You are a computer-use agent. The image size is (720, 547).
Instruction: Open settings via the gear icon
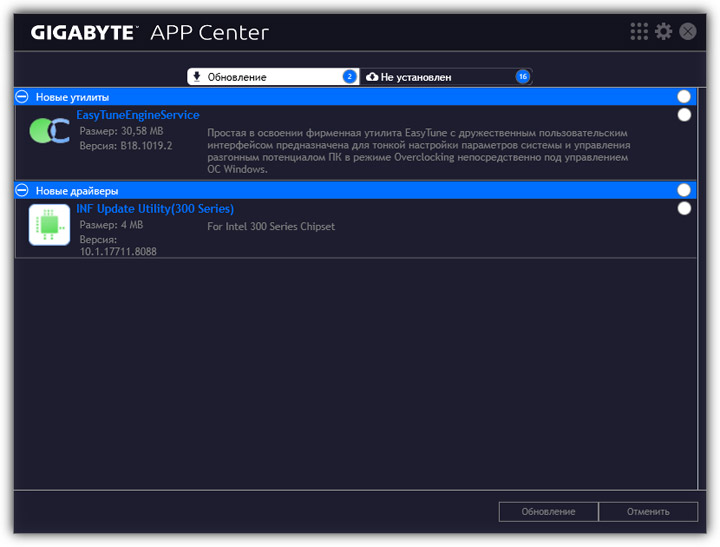[x=663, y=32]
